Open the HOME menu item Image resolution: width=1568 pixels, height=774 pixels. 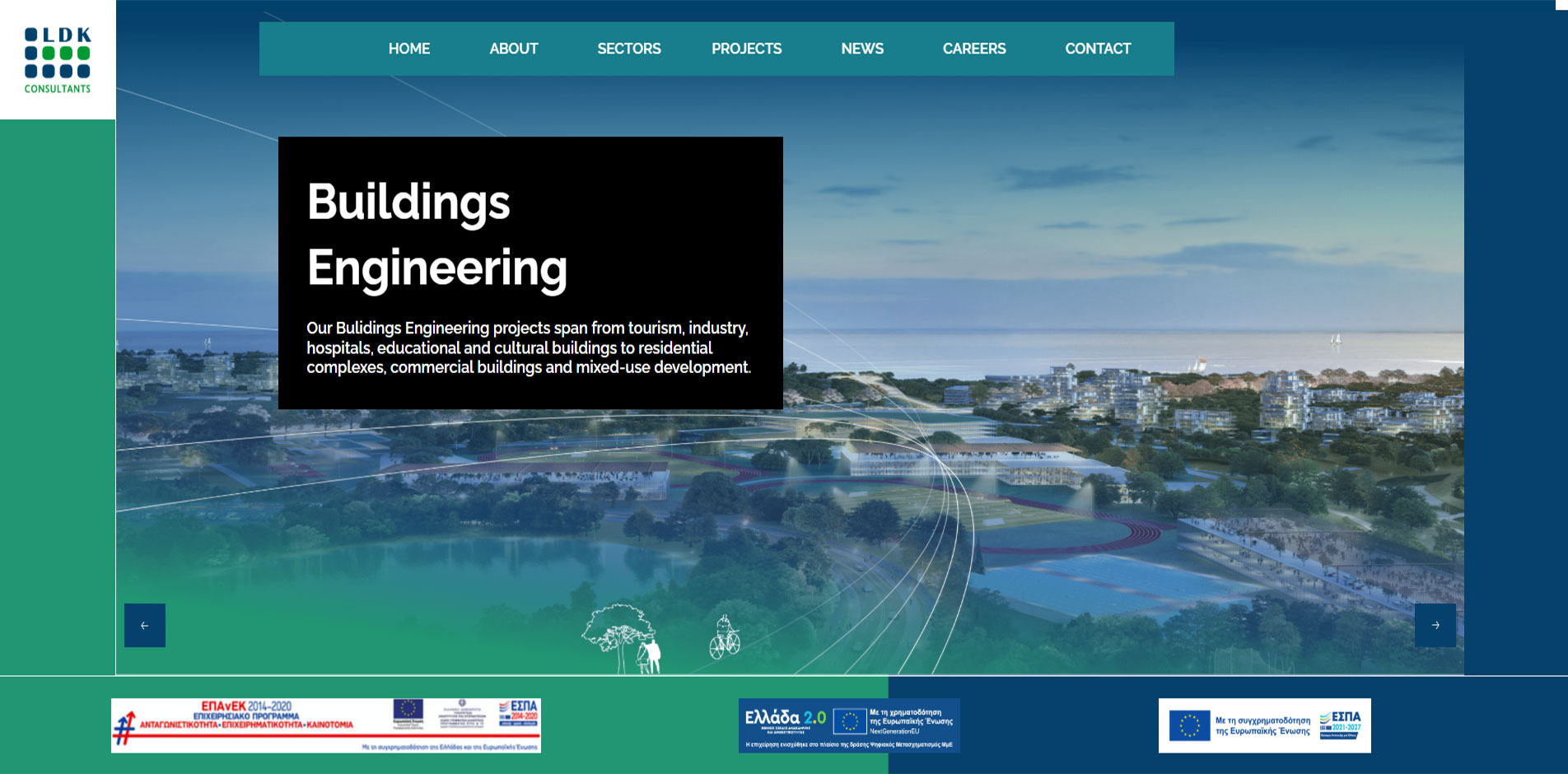click(x=408, y=49)
